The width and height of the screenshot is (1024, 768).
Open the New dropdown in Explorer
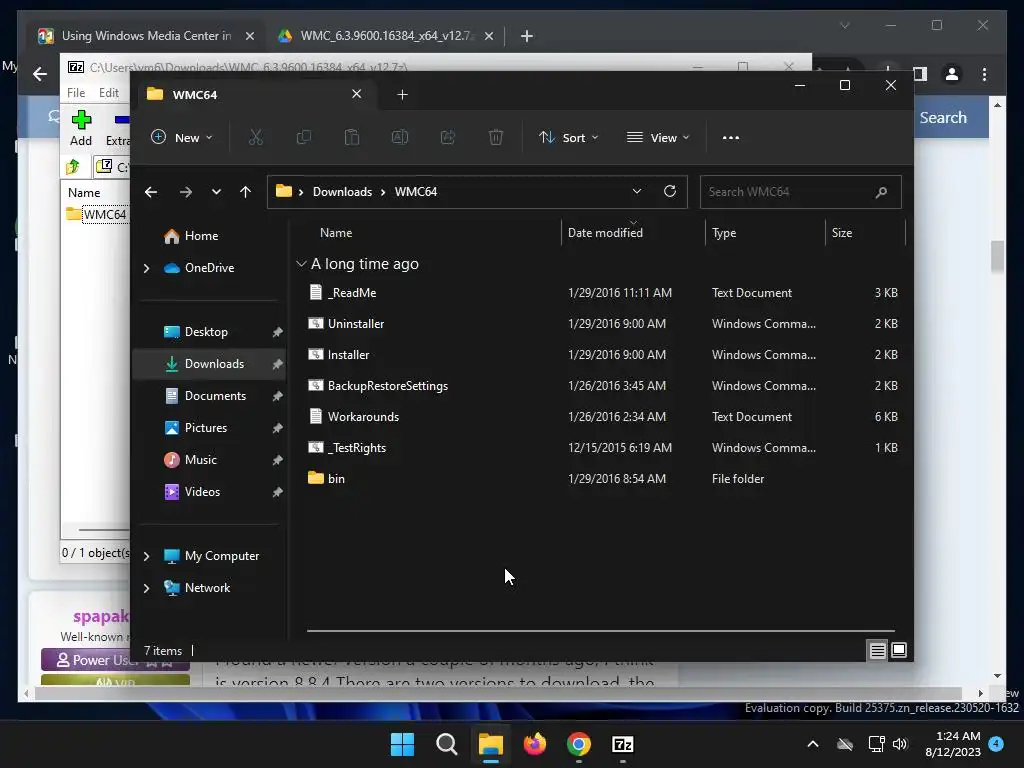[x=182, y=138]
